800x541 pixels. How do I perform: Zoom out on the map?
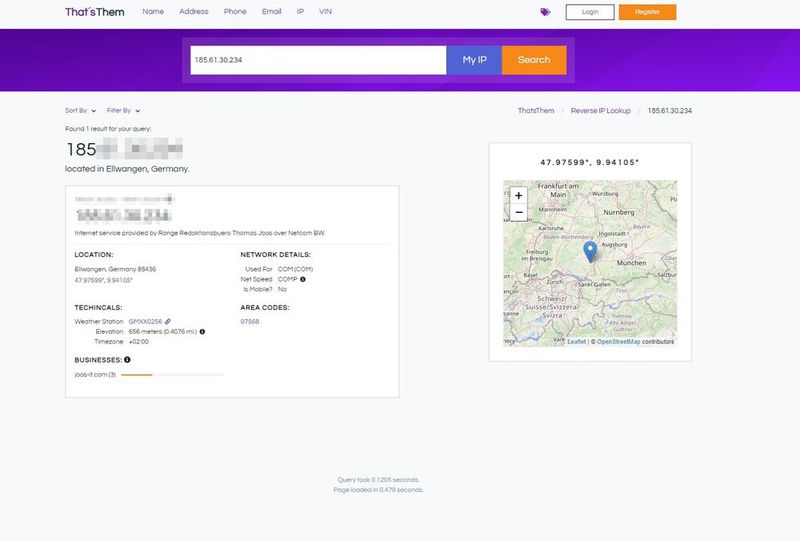coord(518,213)
